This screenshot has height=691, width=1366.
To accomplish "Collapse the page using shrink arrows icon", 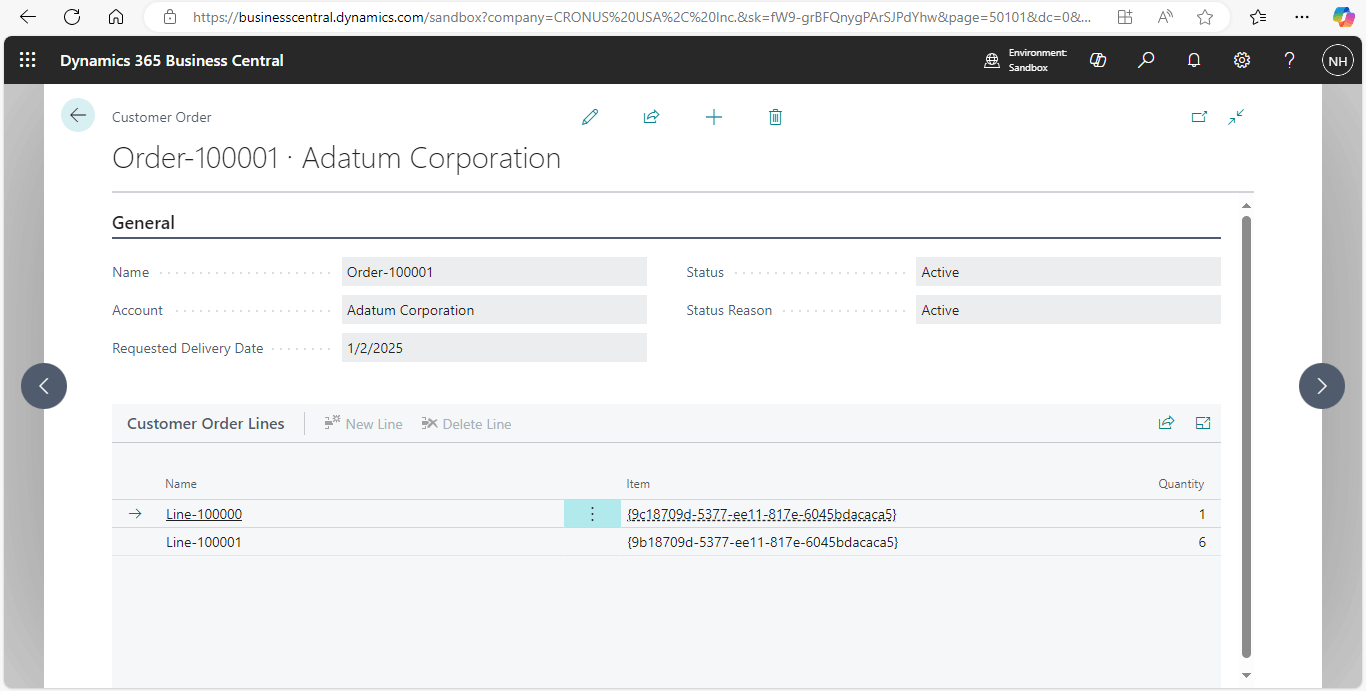I will click(x=1236, y=117).
